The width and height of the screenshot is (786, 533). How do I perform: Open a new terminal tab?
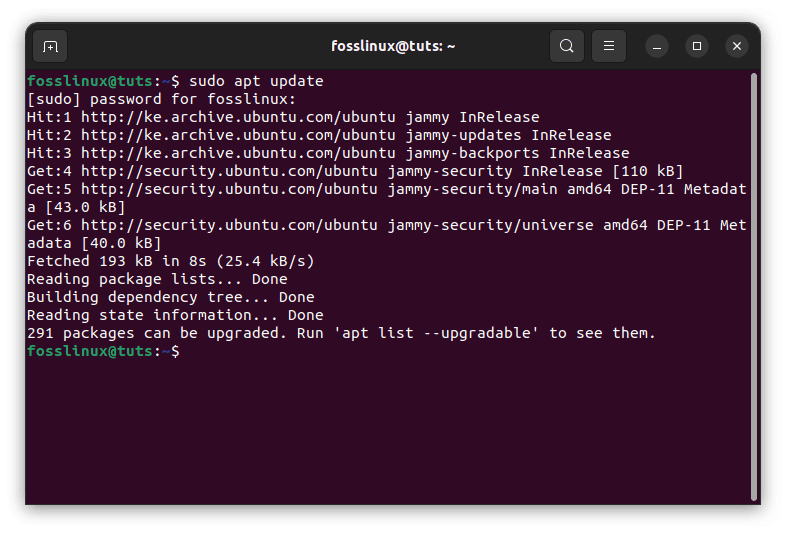50,46
